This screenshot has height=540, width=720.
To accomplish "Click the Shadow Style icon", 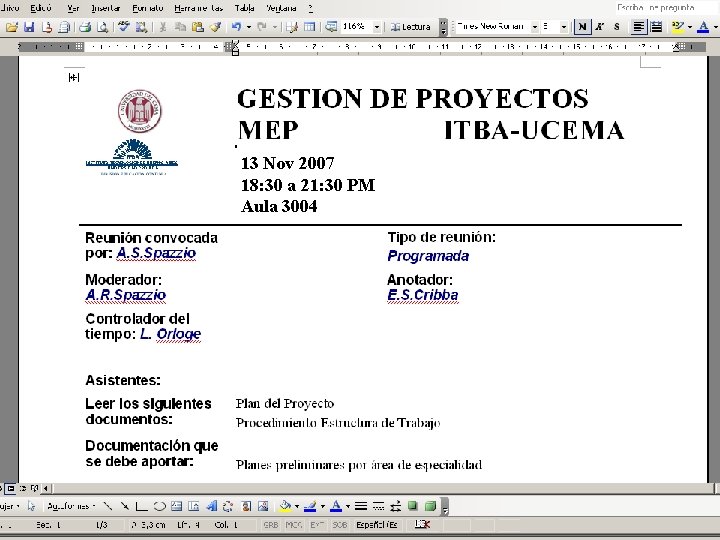I will tap(413, 506).
